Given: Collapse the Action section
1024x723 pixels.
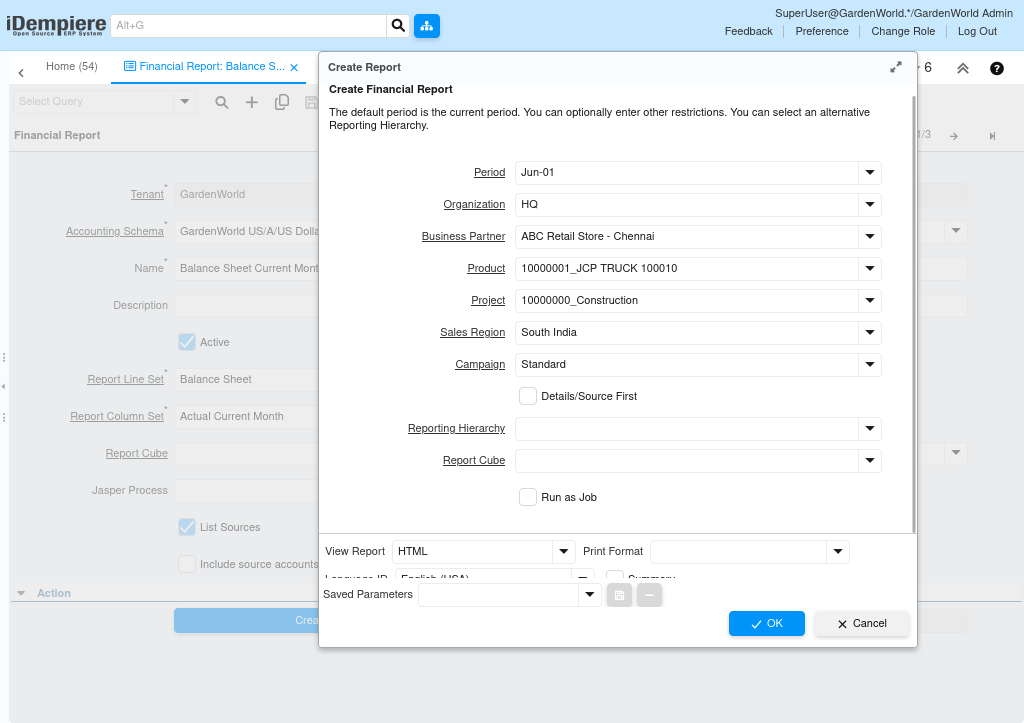Looking at the screenshot, I should click(21, 593).
